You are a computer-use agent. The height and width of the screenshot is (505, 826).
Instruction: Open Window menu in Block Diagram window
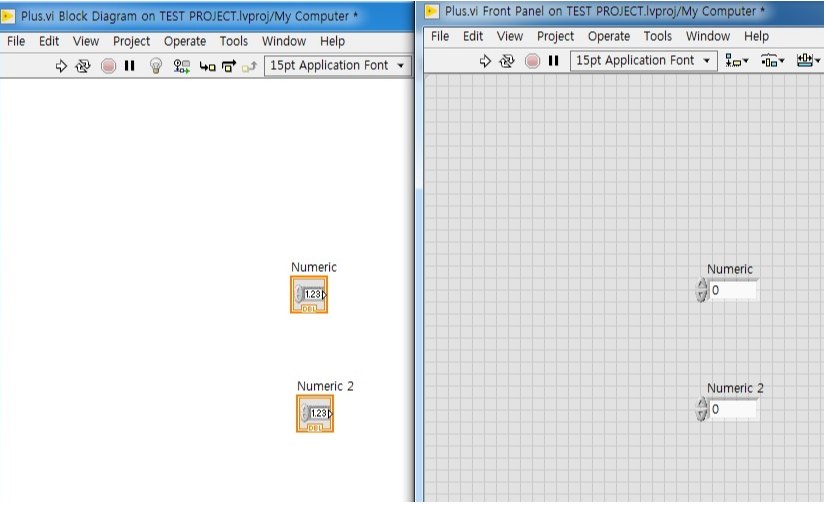[x=284, y=41]
